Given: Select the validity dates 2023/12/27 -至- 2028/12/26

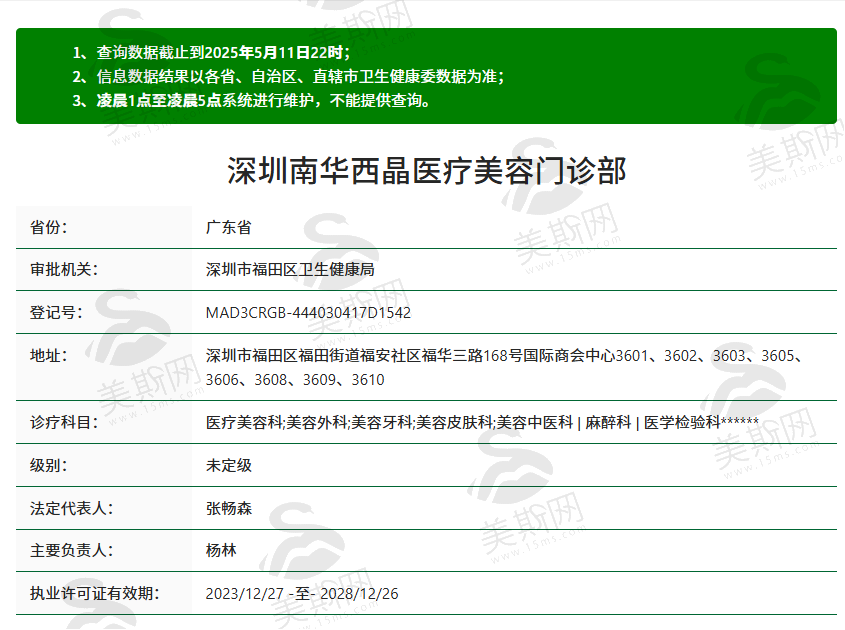Looking at the screenshot, I should (x=302, y=593).
